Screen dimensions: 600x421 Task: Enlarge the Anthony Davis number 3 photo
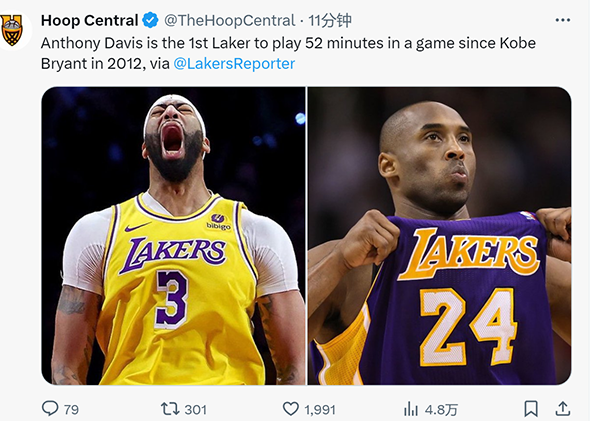click(x=173, y=236)
